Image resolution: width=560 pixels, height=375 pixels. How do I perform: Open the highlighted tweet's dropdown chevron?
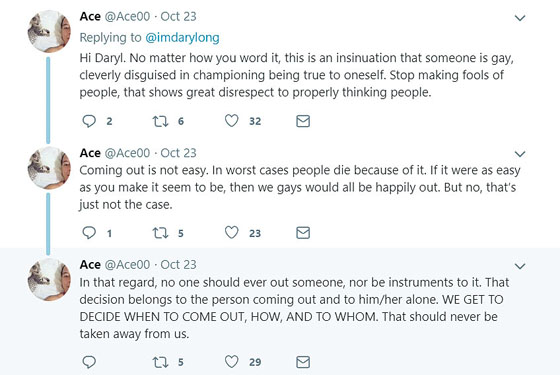520,266
